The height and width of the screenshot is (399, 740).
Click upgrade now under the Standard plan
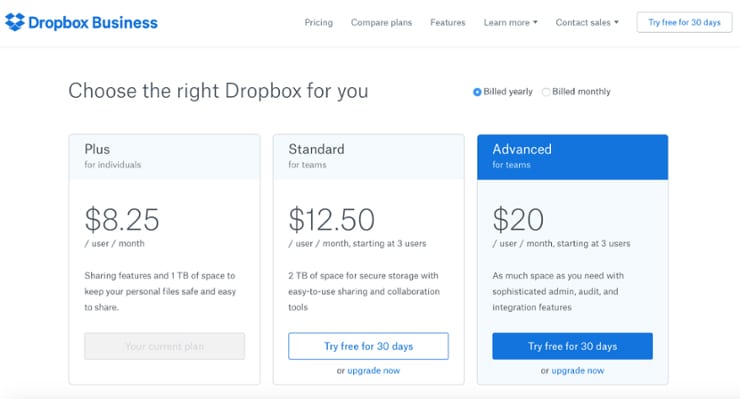374,371
